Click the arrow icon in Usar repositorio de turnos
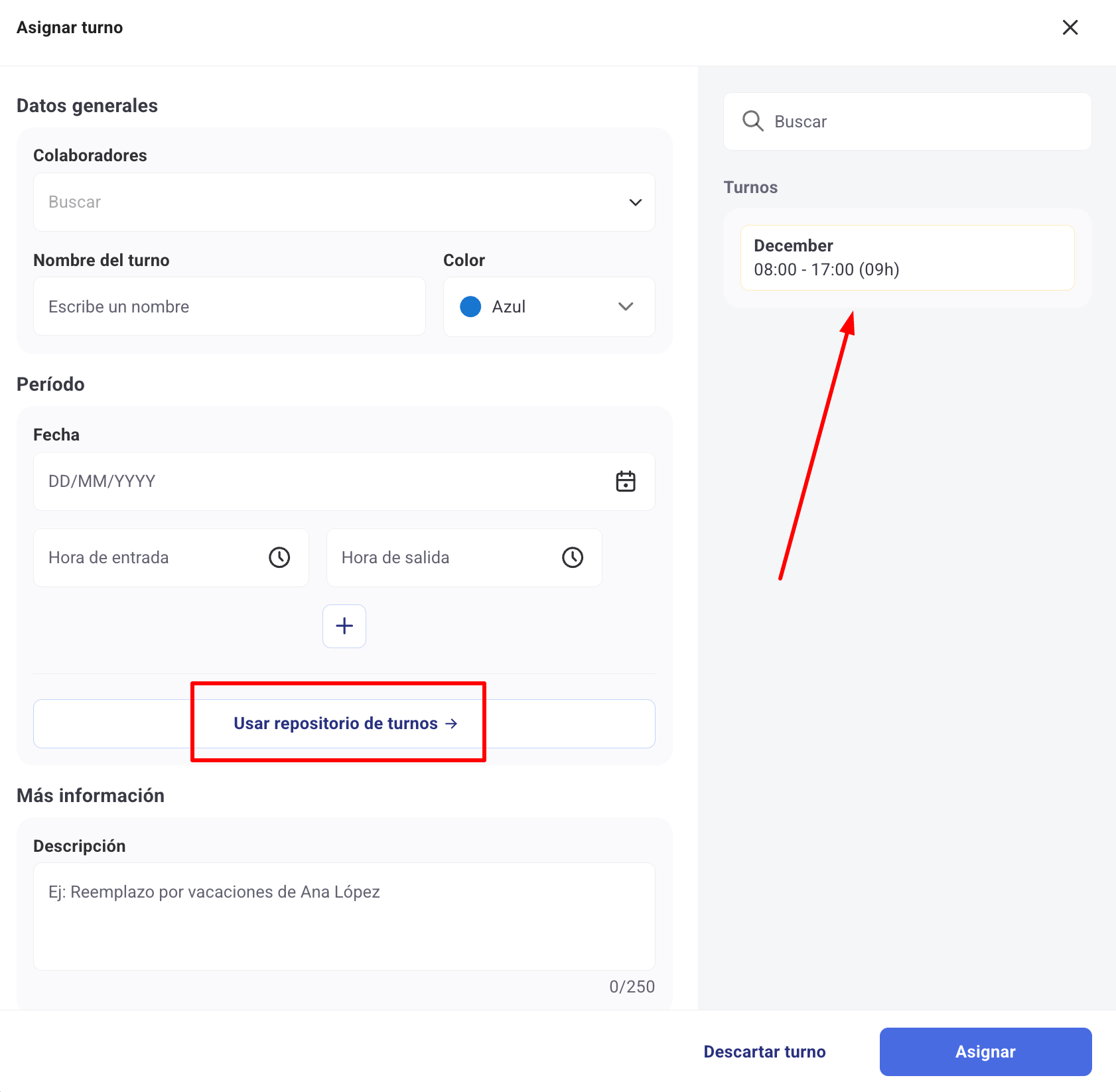1116x1092 pixels. point(452,723)
